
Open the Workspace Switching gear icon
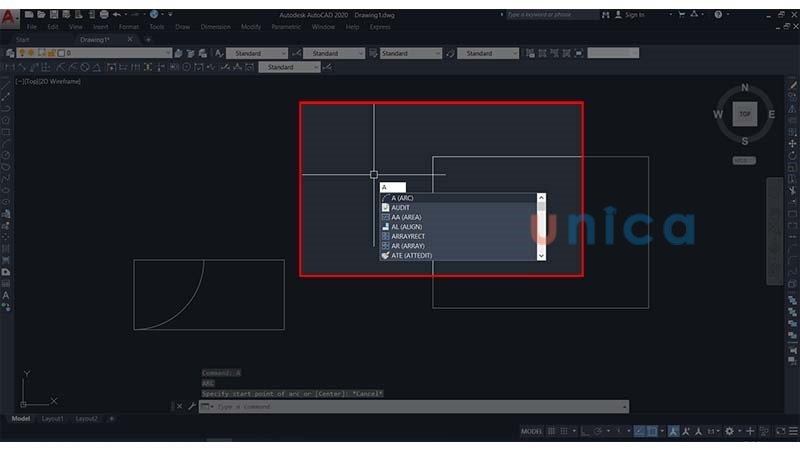[729, 431]
